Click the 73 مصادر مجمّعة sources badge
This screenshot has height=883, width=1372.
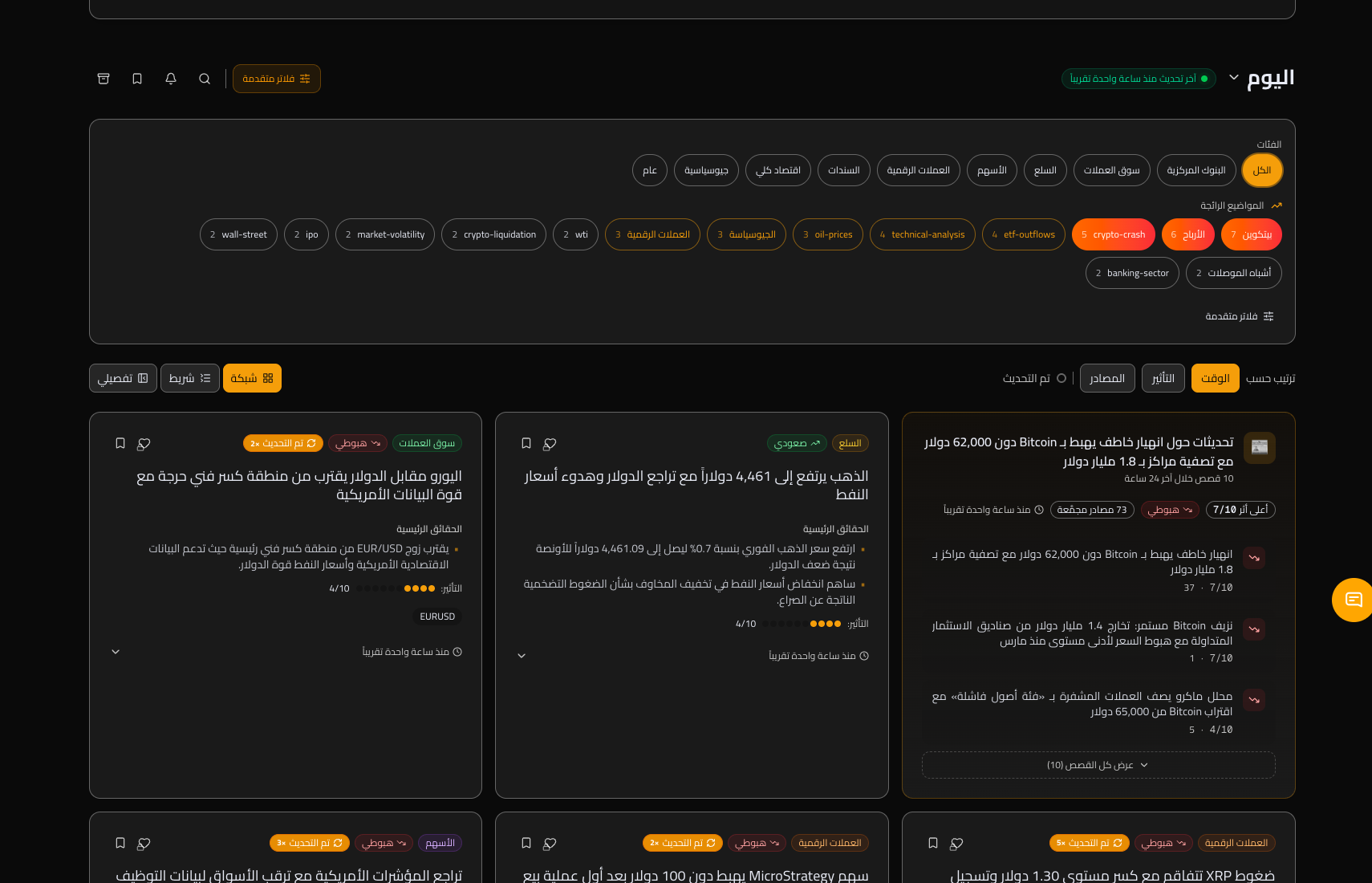coord(1092,510)
